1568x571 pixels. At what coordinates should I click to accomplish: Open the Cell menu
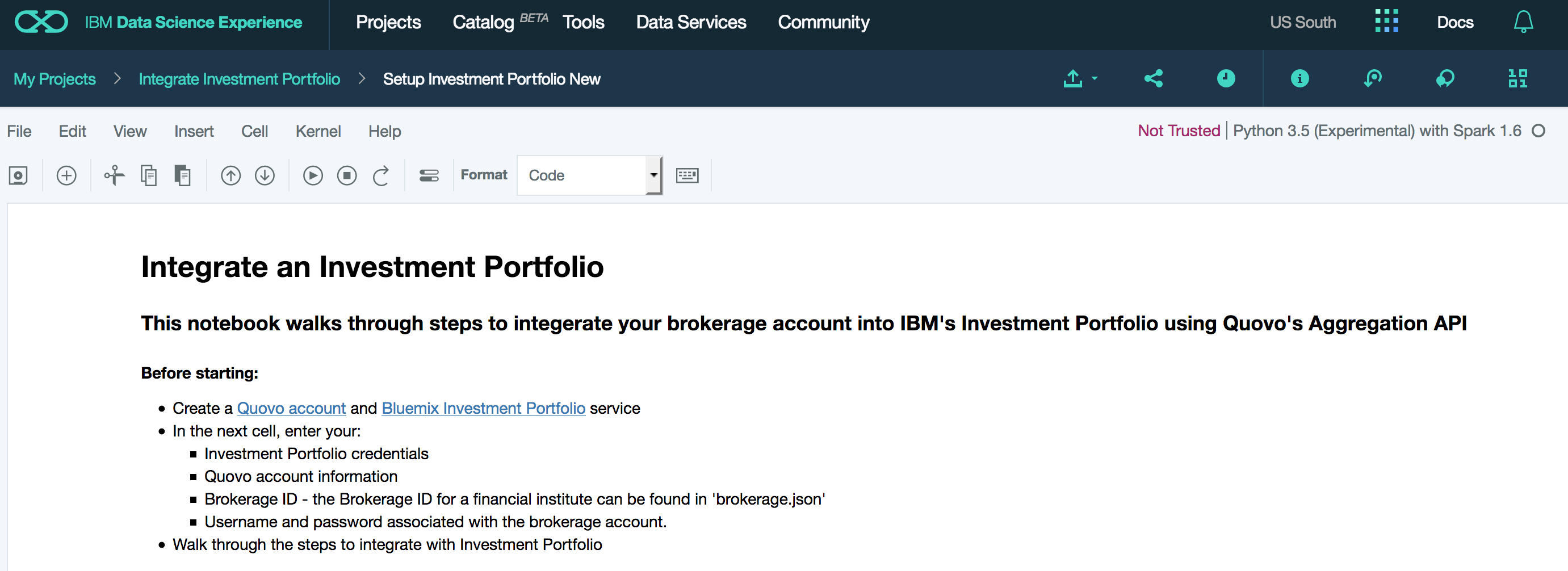(x=254, y=132)
